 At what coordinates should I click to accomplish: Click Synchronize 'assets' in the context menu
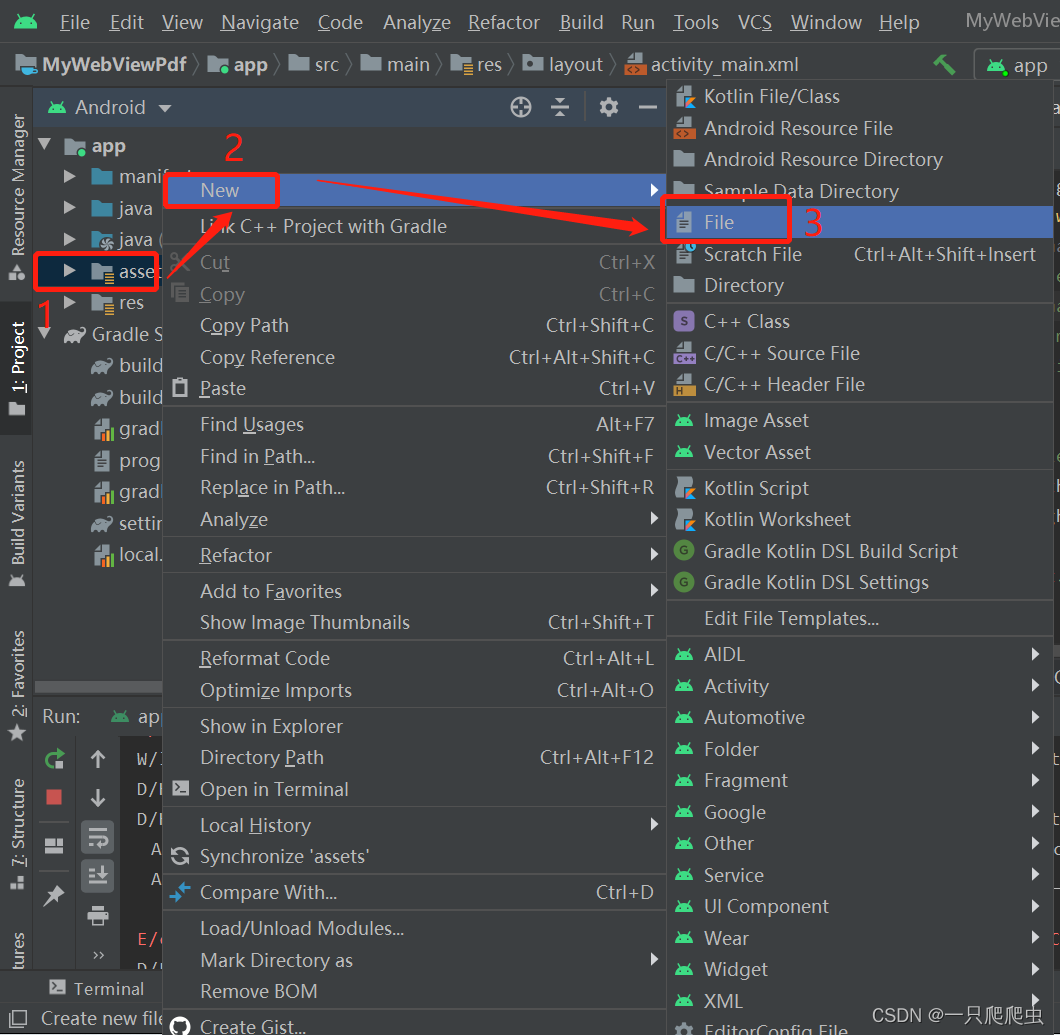tap(414, 857)
